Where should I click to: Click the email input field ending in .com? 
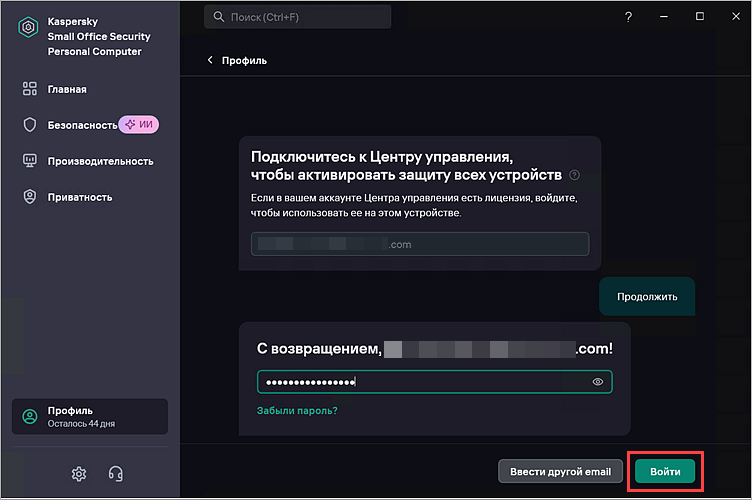point(420,244)
